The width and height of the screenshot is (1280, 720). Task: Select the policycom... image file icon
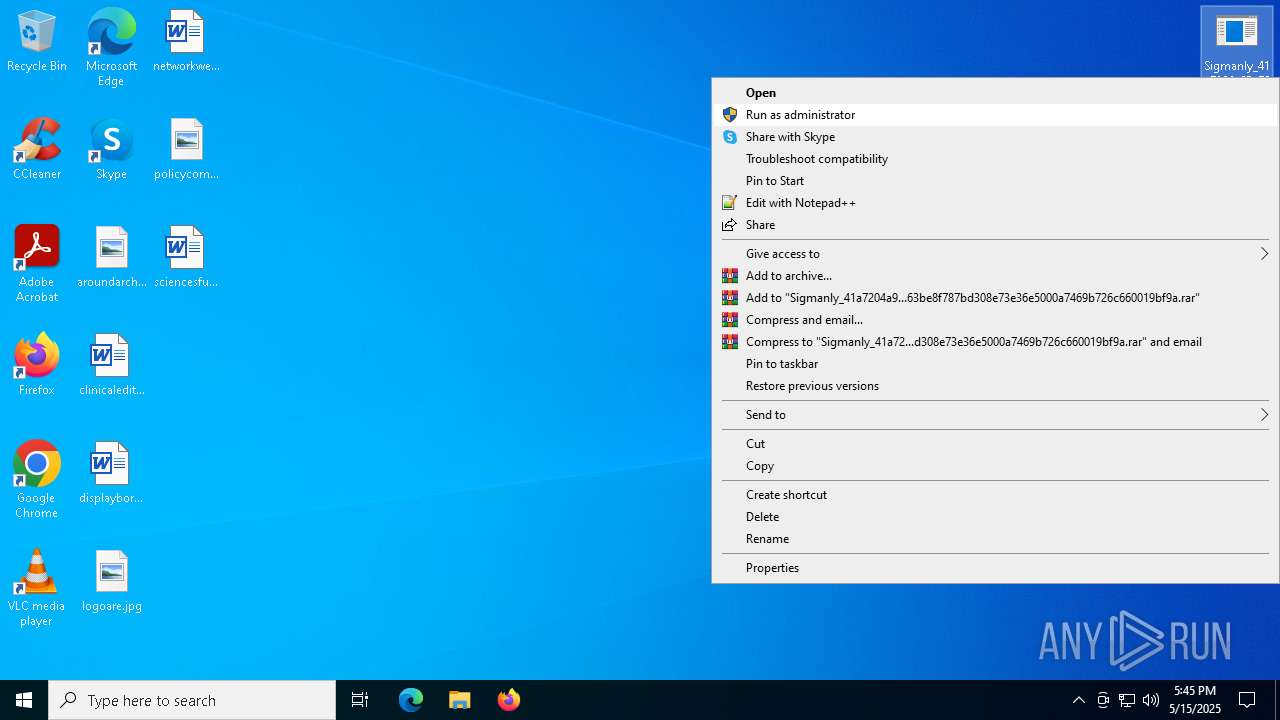point(186,150)
